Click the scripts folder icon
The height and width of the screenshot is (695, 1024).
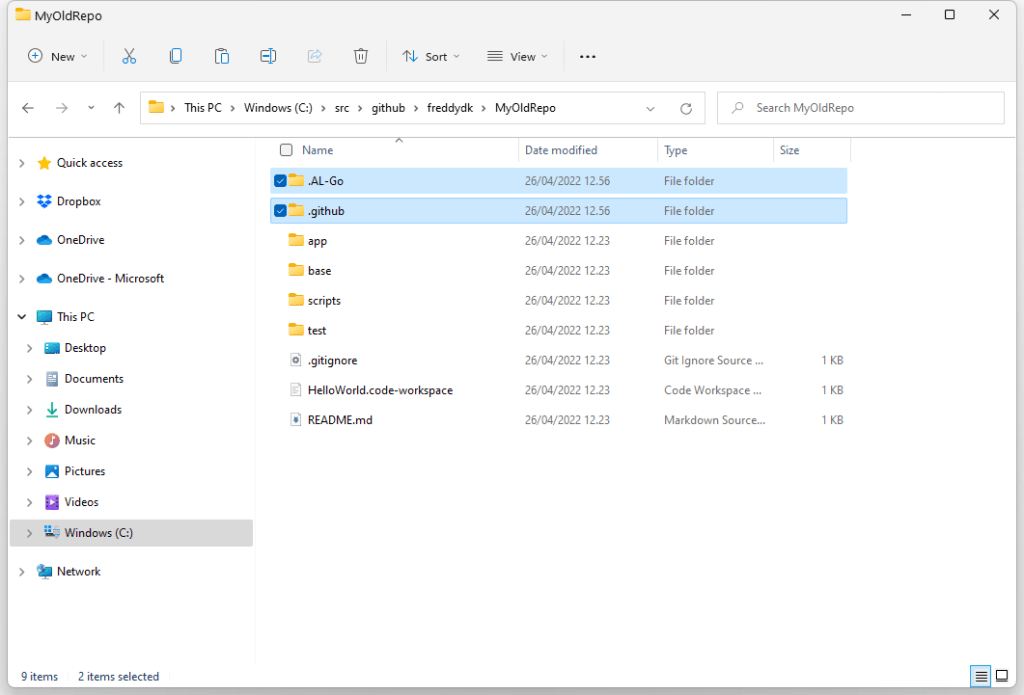(x=296, y=300)
